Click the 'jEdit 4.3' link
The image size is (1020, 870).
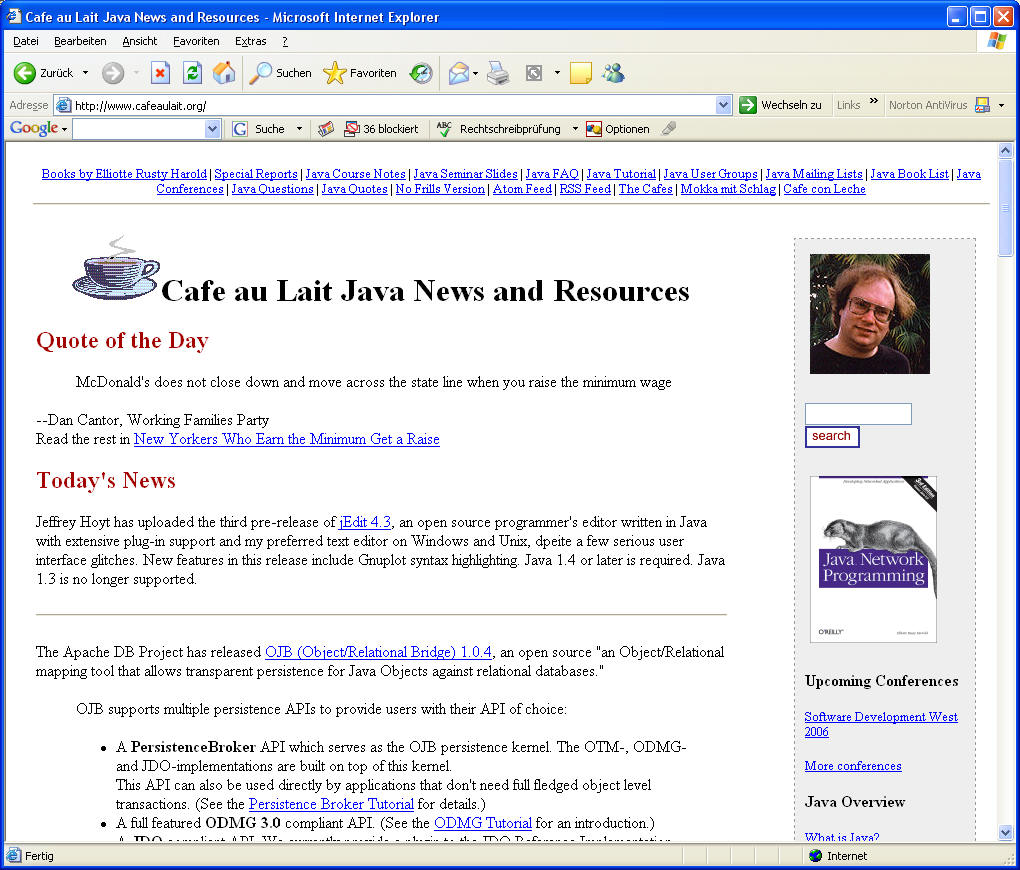tap(365, 522)
